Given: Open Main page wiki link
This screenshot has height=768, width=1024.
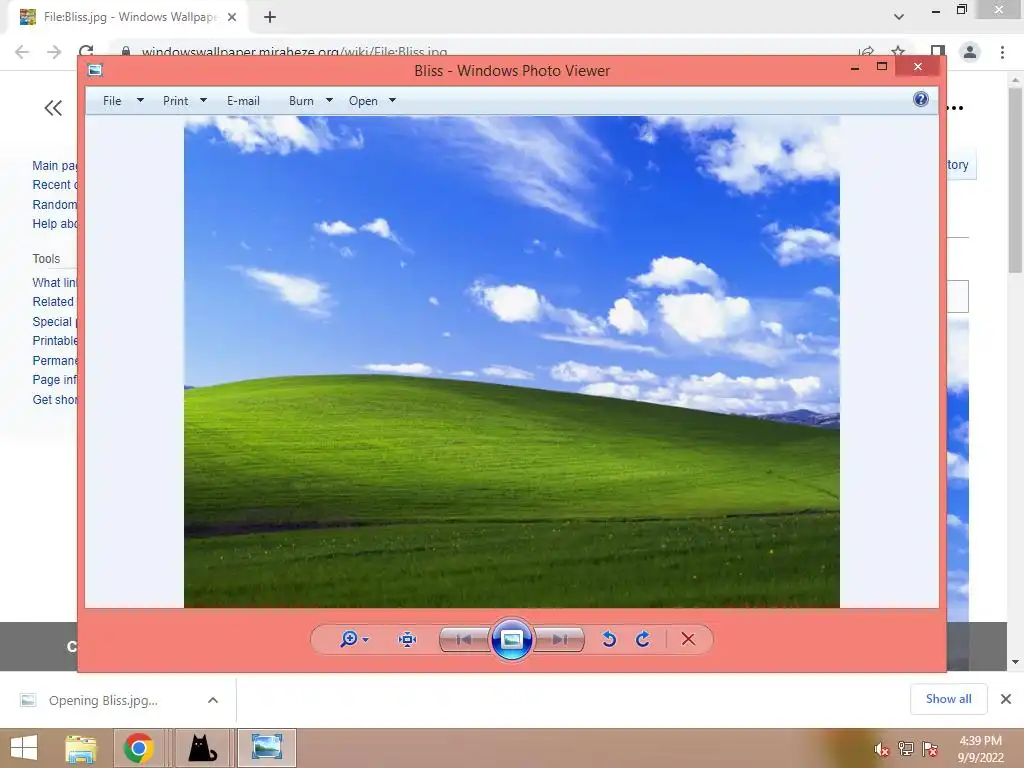Looking at the screenshot, I should click(55, 166).
